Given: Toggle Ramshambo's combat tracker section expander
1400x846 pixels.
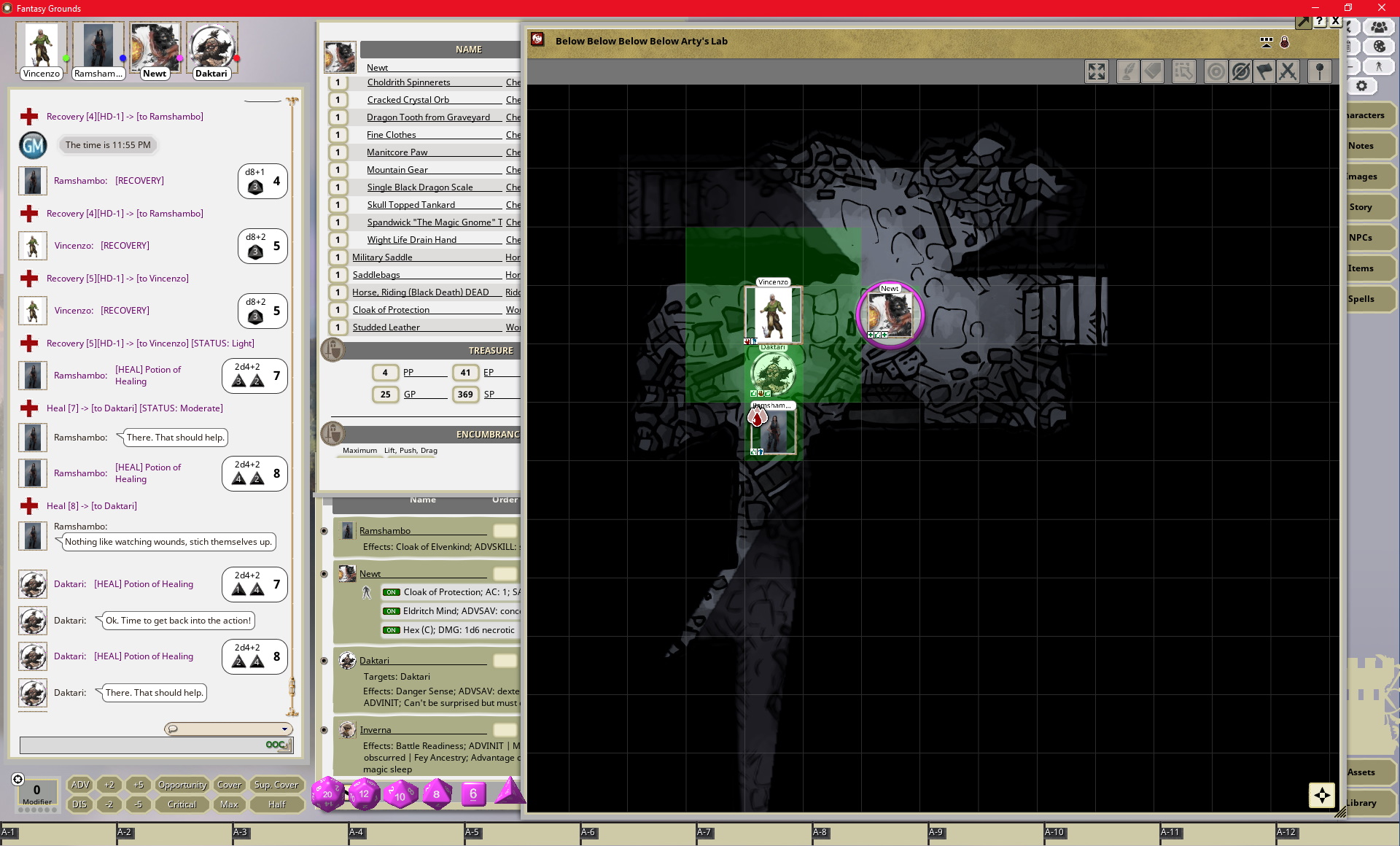Looking at the screenshot, I should (x=324, y=531).
